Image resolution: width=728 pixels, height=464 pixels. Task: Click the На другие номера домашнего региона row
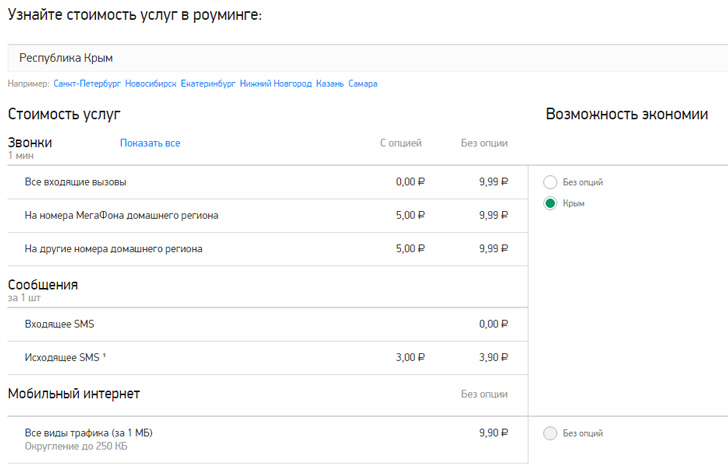tap(114, 248)
